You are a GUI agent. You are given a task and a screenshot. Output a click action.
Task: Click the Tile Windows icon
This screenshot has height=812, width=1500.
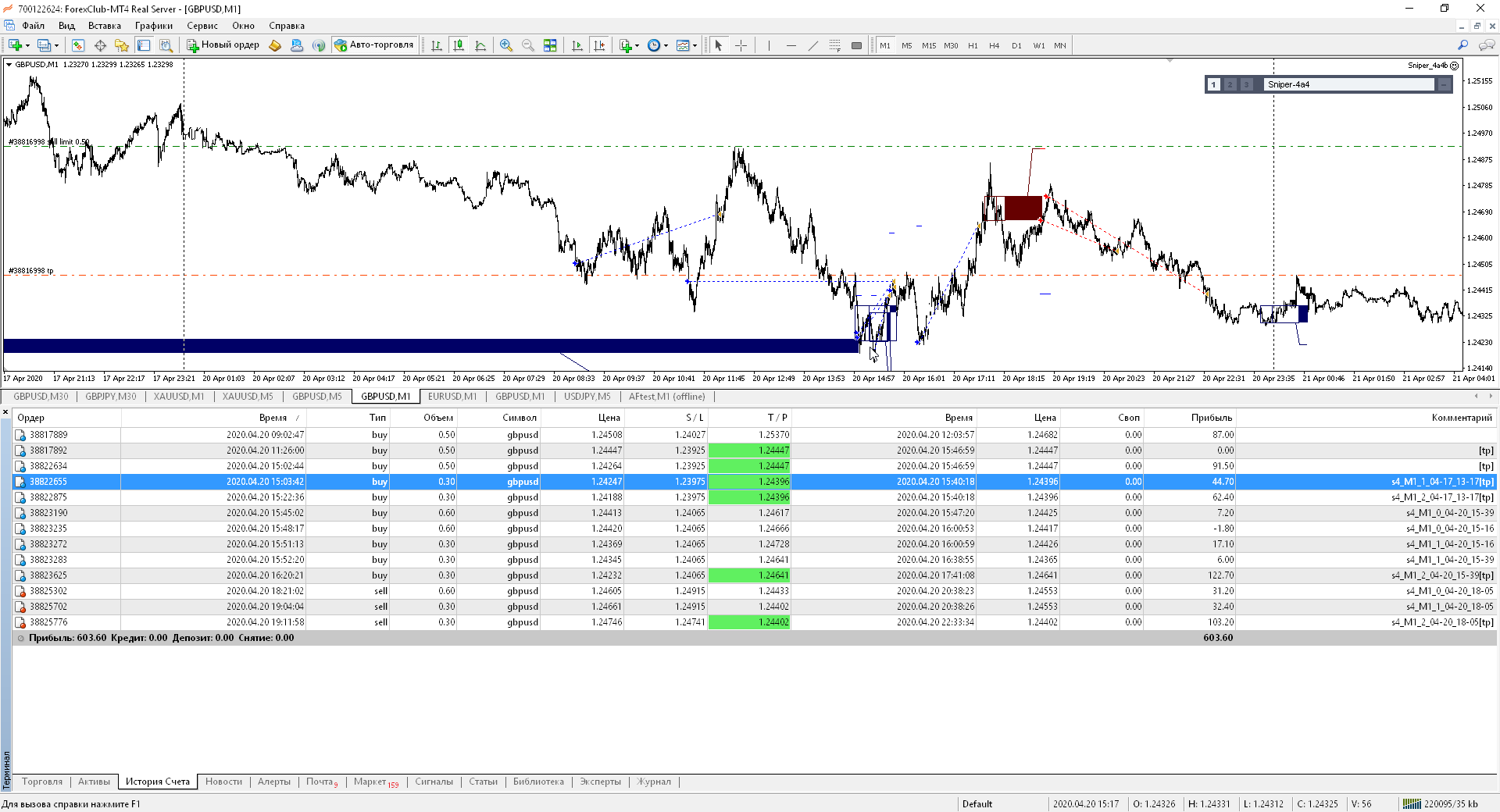point(550,45)
